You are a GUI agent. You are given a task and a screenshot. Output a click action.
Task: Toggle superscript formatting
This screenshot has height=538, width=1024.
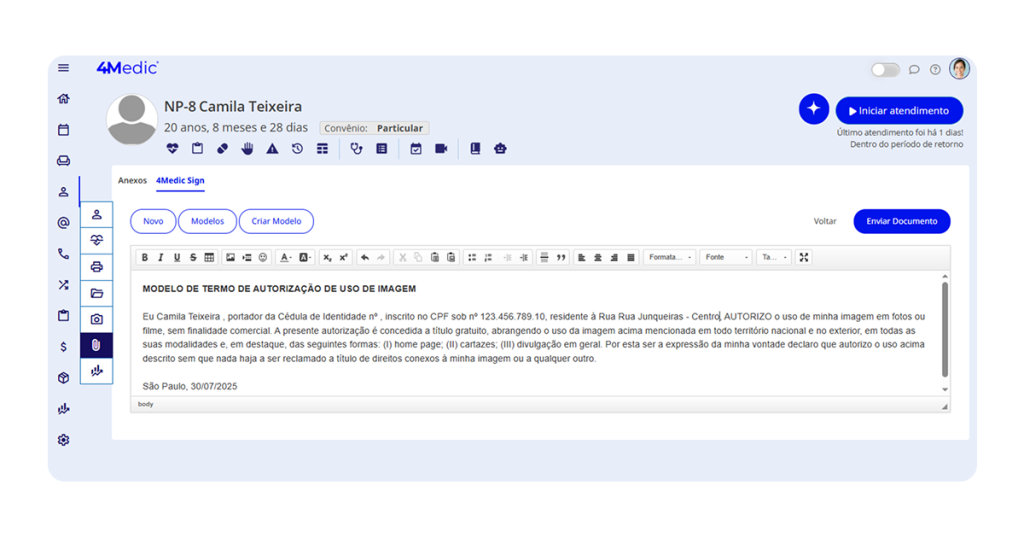pos(344,257)
